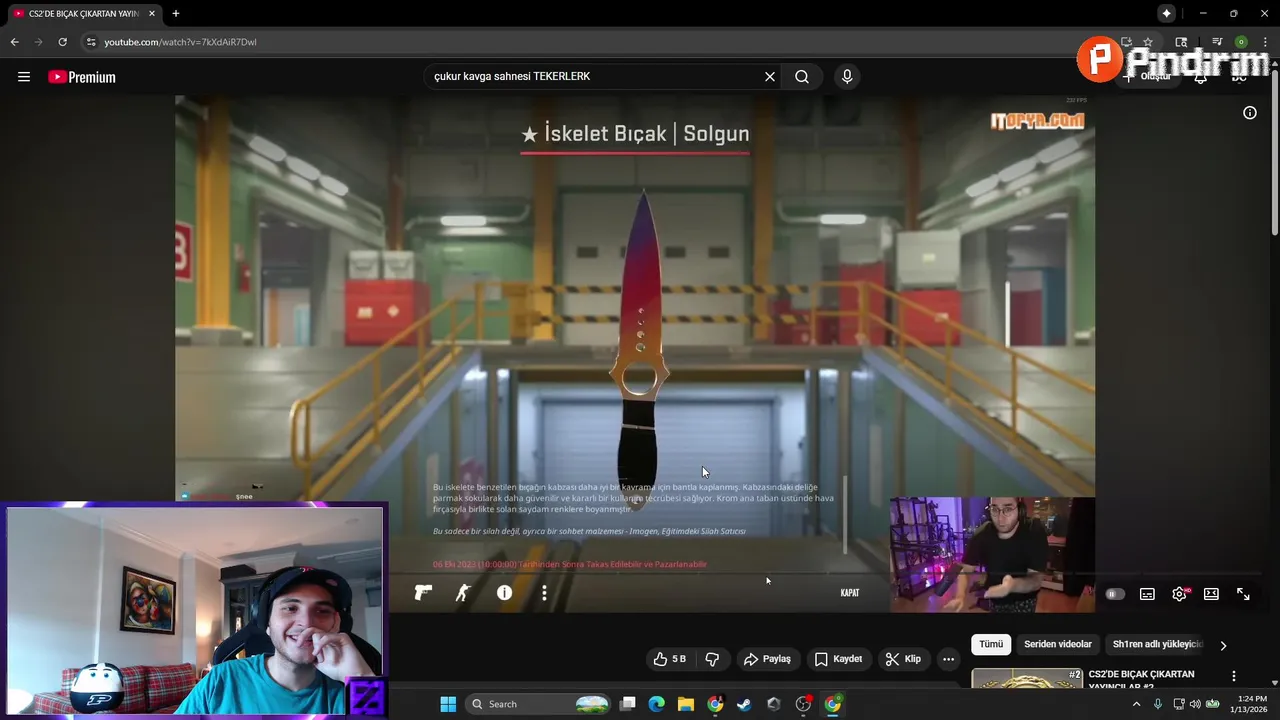1280x720 pixels.
Task: Open the video info card icon
Action: [x=1250, y=113]
